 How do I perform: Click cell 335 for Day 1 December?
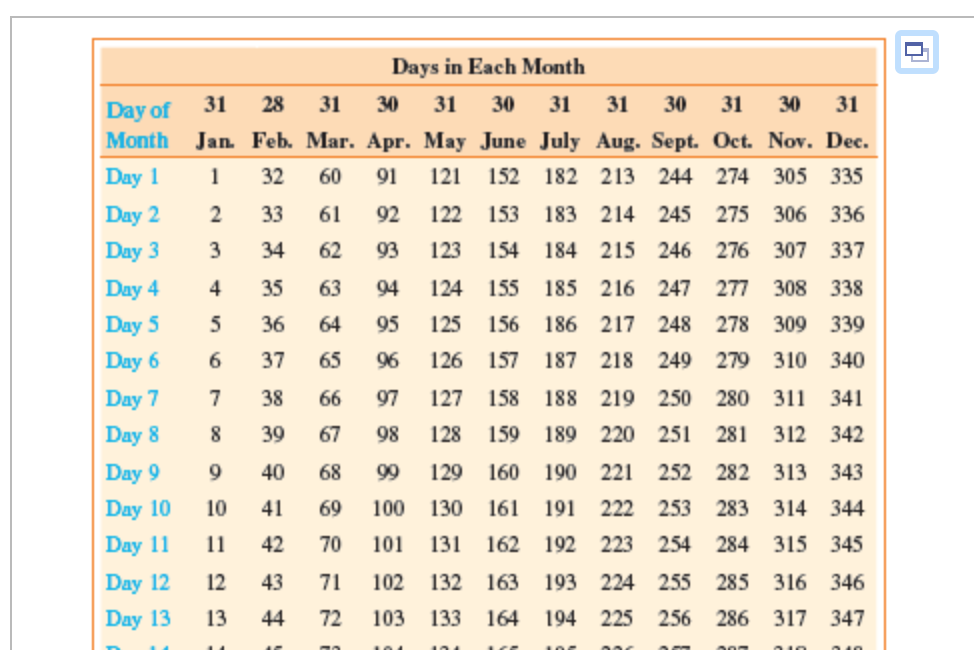[847, 177]
